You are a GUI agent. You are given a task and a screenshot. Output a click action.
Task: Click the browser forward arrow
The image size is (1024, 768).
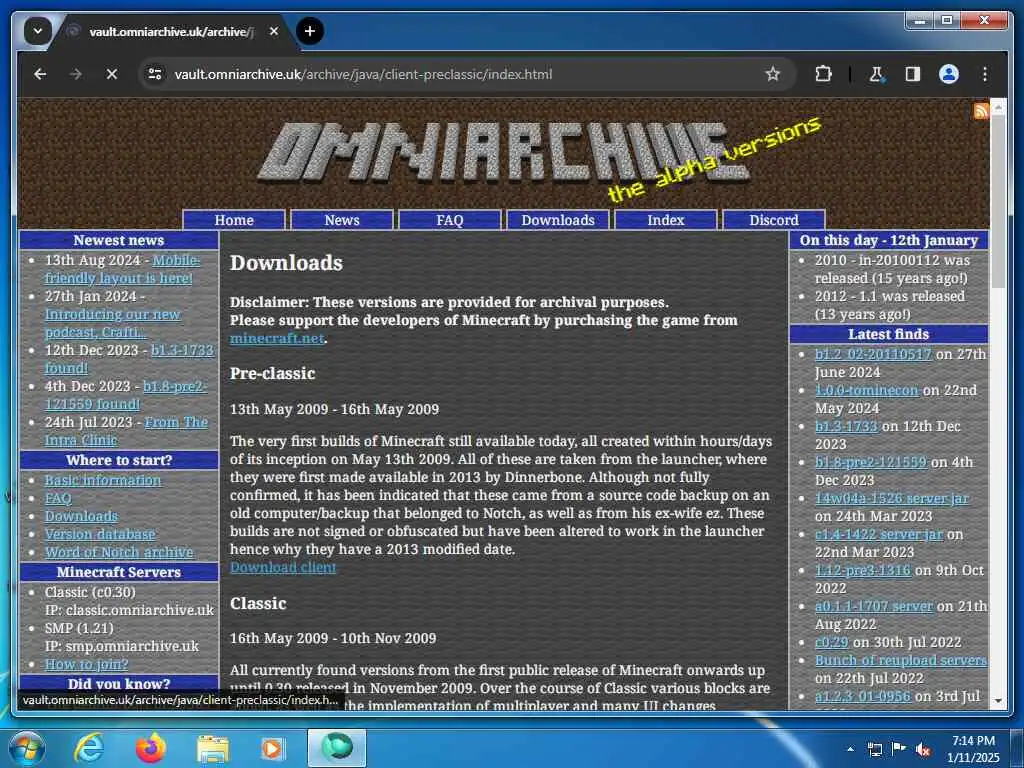point(76,74)
